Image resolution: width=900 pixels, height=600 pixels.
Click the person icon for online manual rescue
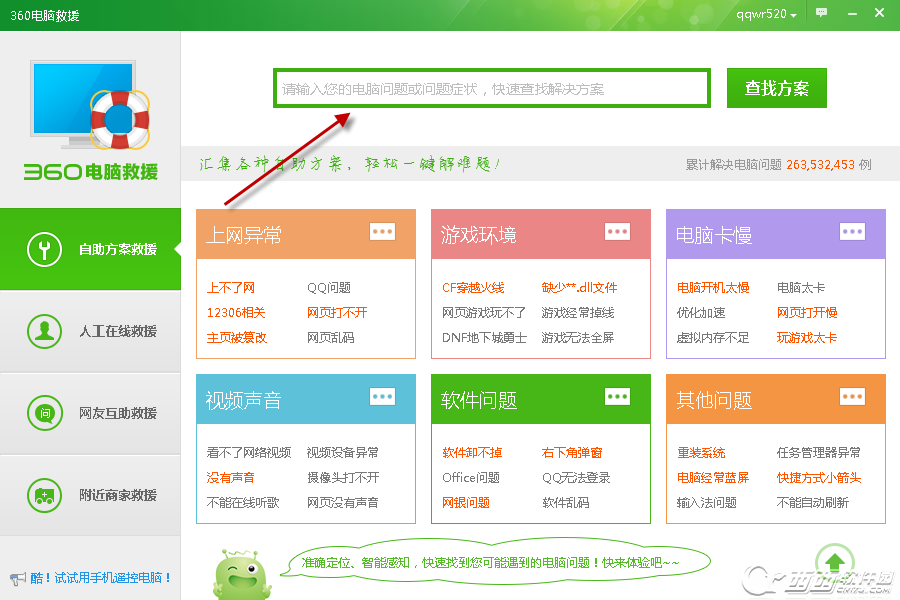click(x=44, y=331)
